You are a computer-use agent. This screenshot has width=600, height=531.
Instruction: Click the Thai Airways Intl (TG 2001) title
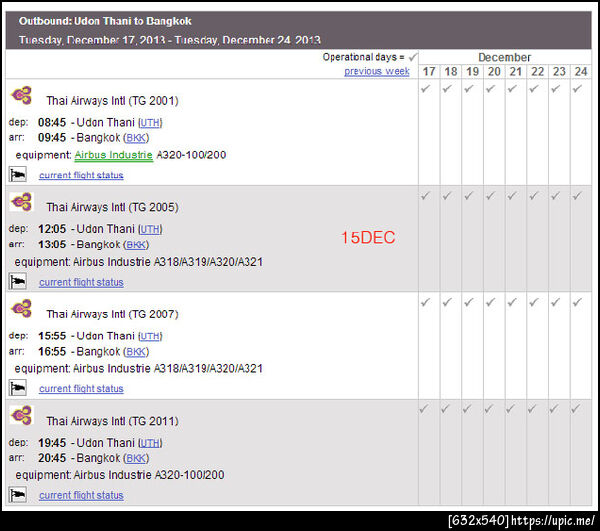[112, 101]
